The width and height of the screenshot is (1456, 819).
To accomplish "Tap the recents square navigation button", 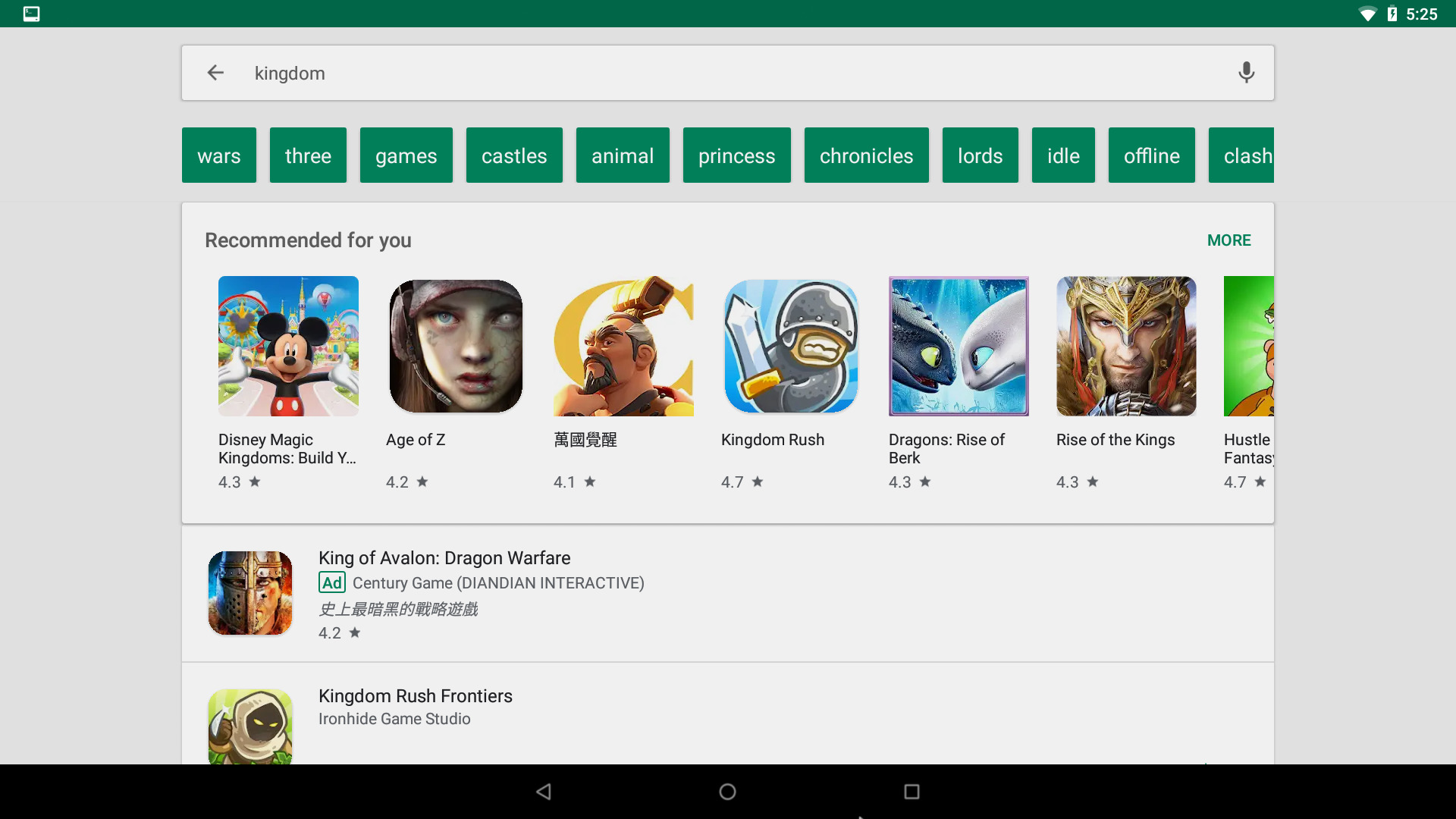I will tap(912, 791).
